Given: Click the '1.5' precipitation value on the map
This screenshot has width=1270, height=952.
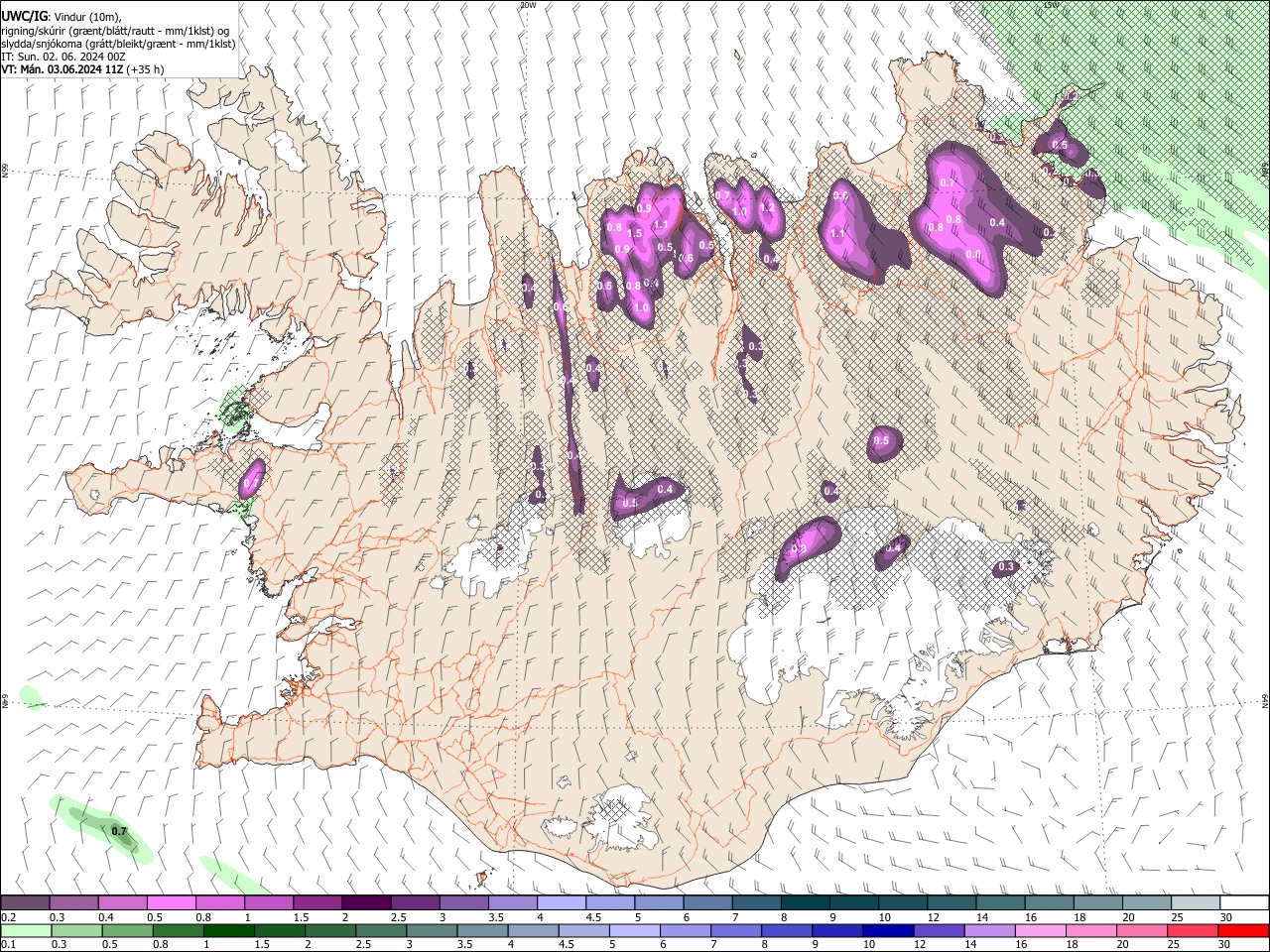Looking at the screenshot, I should point(635,233).
